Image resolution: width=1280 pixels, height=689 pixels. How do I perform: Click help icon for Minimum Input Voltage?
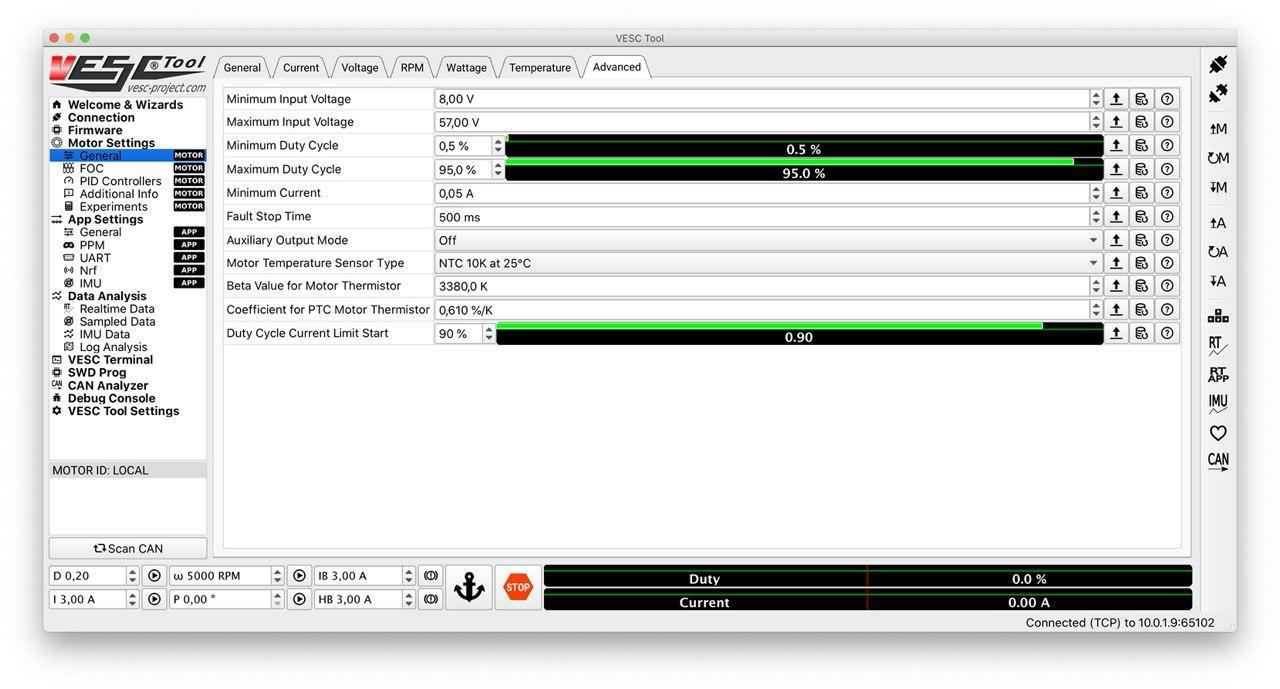pos(1166,99)
